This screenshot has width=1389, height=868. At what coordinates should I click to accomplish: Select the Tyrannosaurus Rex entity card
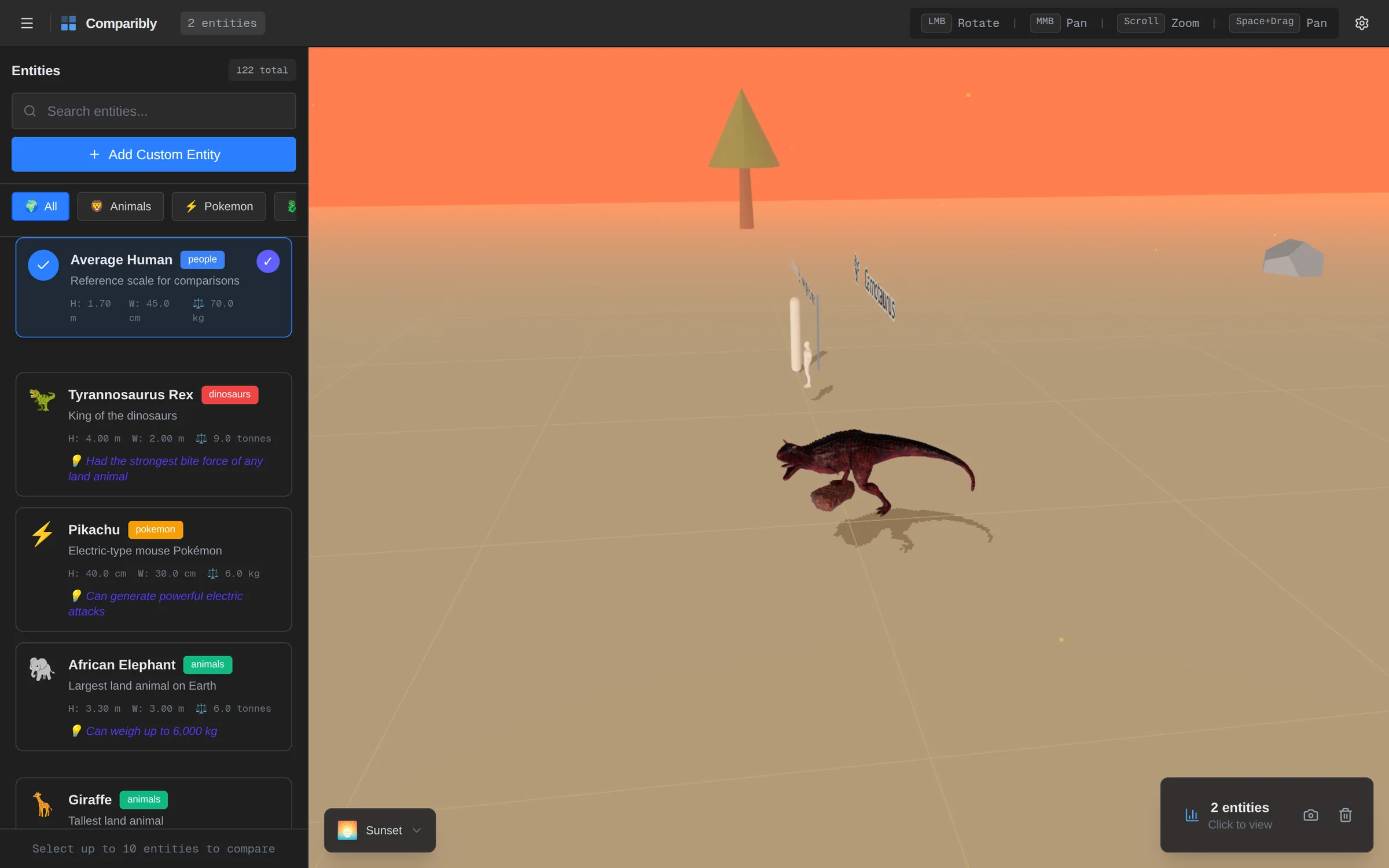click(154, 434)
